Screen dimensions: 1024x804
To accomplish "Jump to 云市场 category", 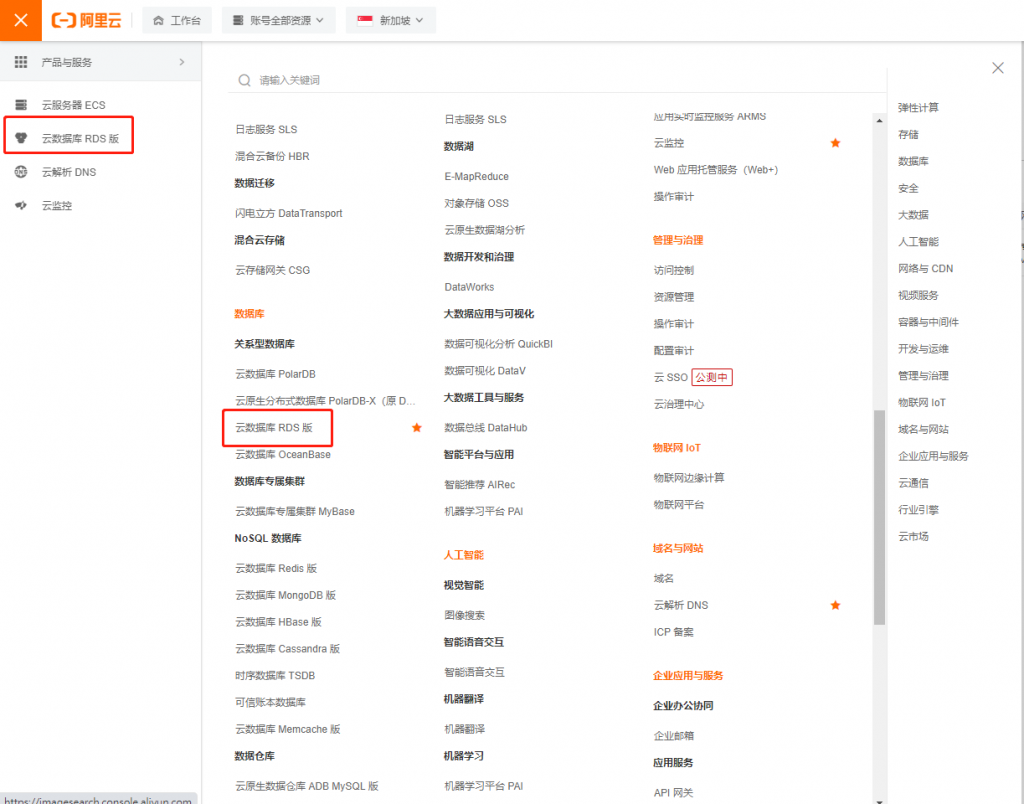I will (913, 536).
